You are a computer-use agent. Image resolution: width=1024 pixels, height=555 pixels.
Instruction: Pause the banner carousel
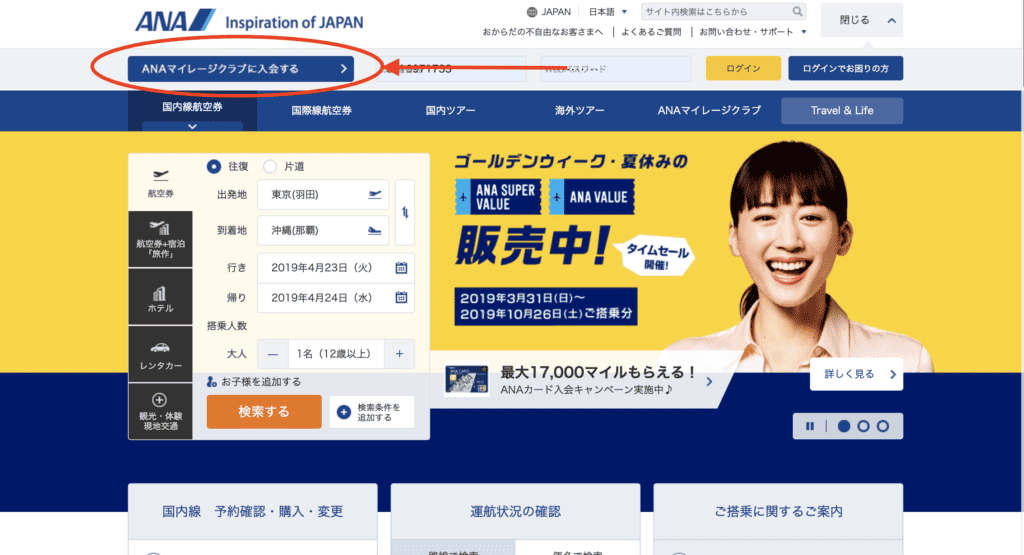(x=810, y=426)
